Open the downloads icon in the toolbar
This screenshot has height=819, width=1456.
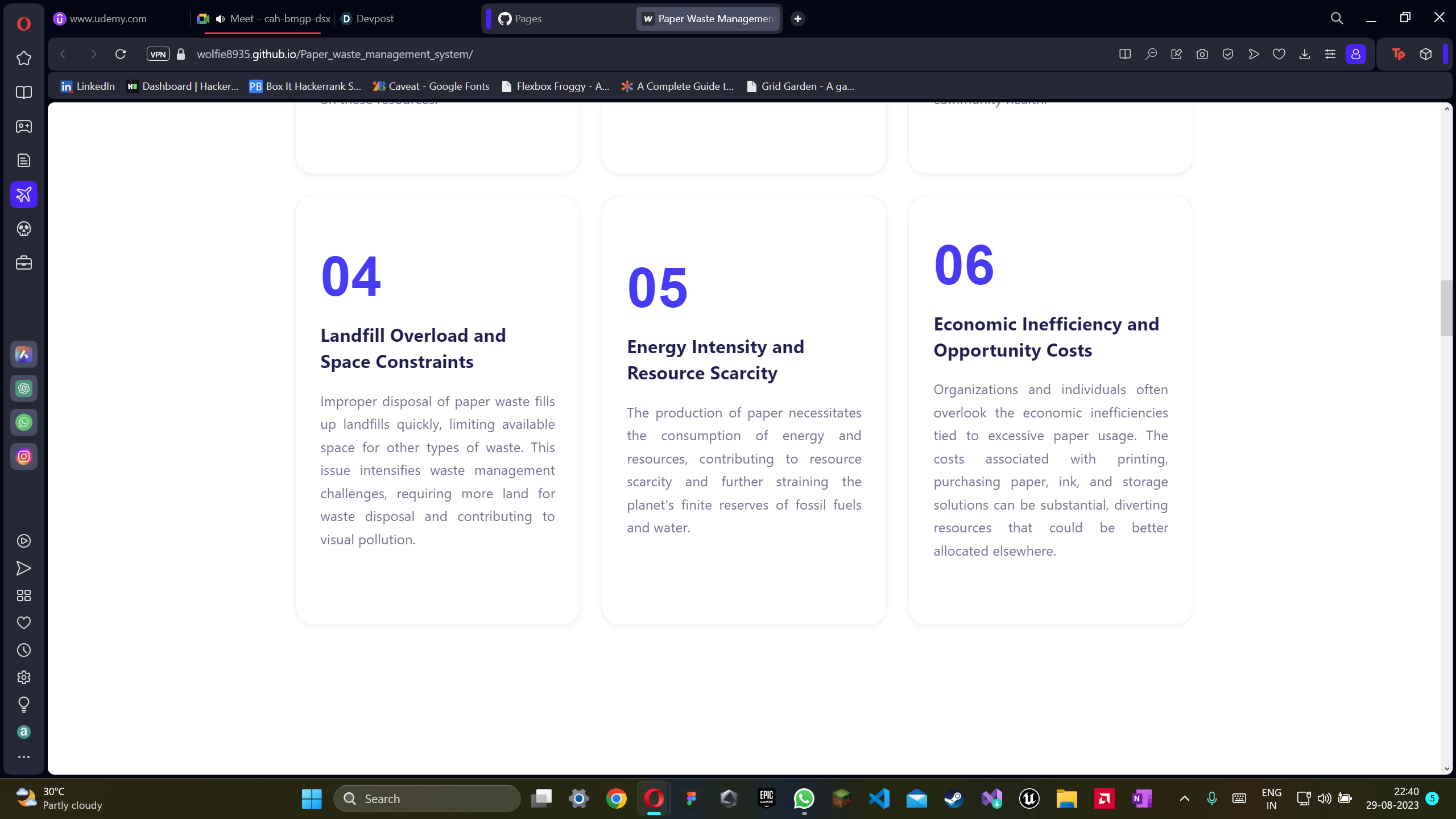1304,54
